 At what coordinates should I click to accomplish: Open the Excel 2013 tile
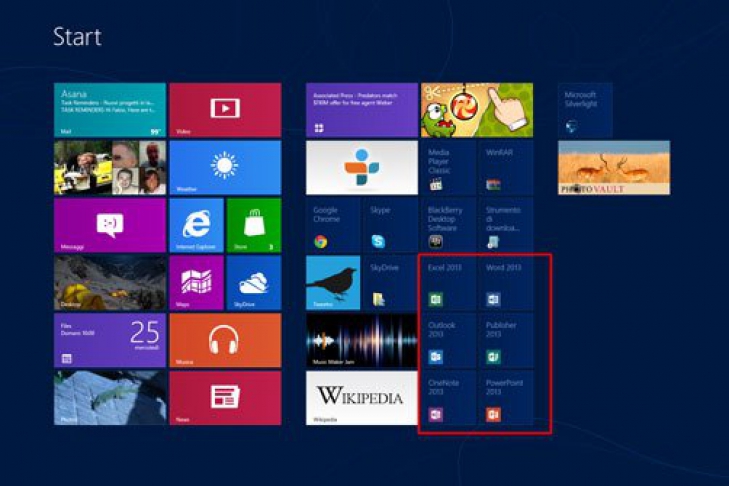(448, 283)
